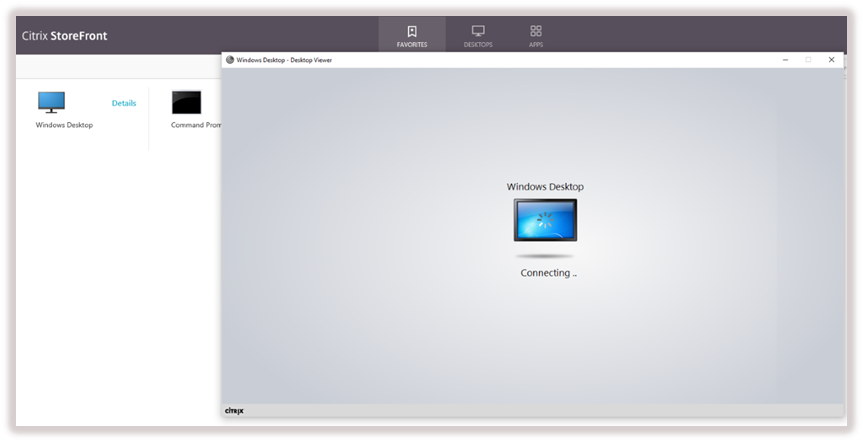Click the 'Connecting ..' status text
The width and height of the screenshot is (863, 442).
point(549,273)
